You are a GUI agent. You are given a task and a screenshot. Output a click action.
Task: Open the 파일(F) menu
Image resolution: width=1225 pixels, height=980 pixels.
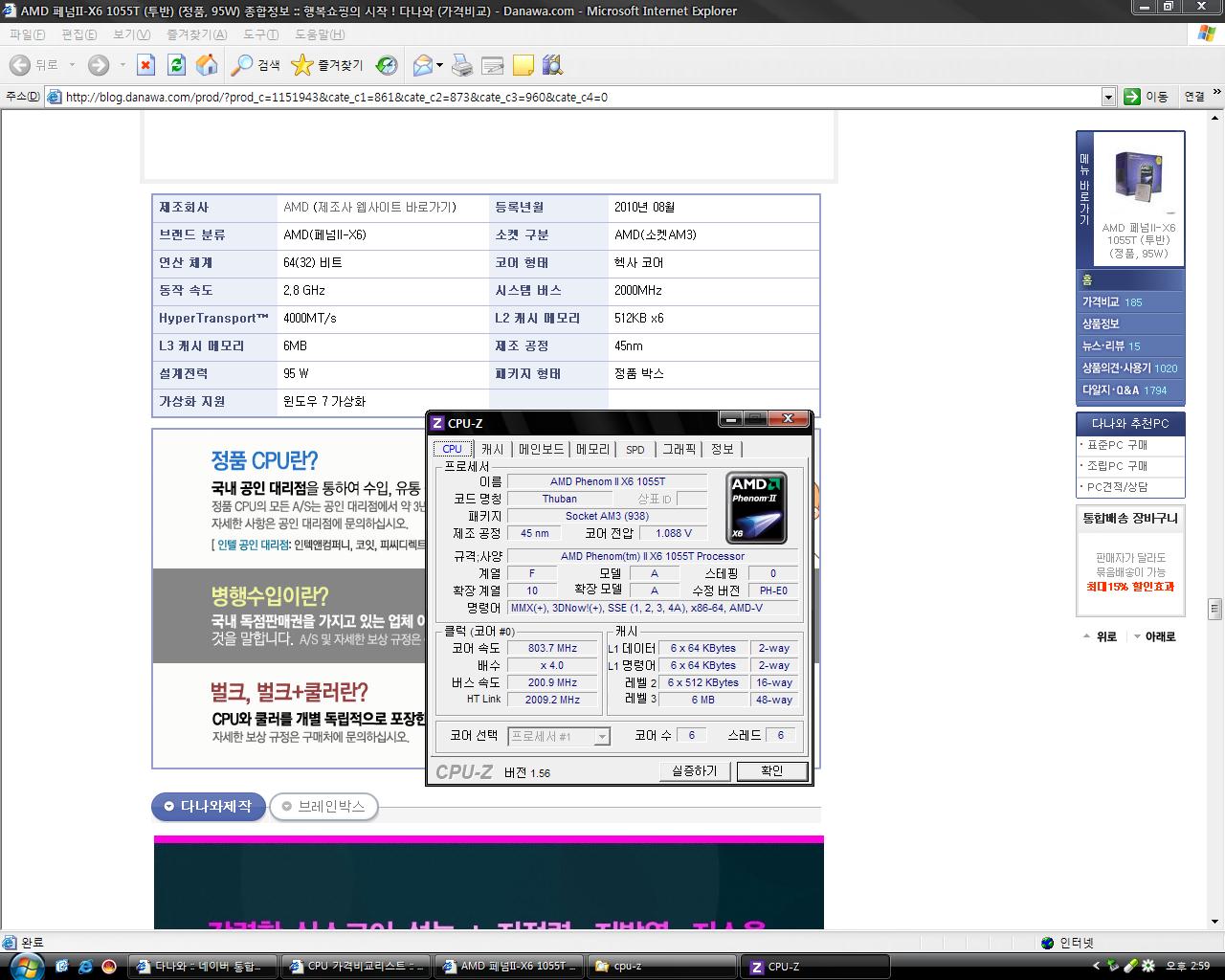(27, 34)
